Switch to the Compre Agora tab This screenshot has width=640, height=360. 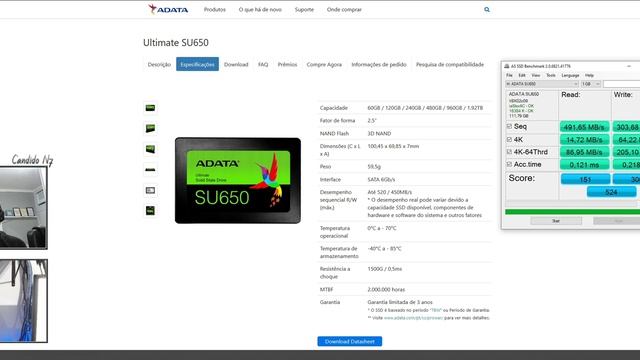(x=324, y=64)
